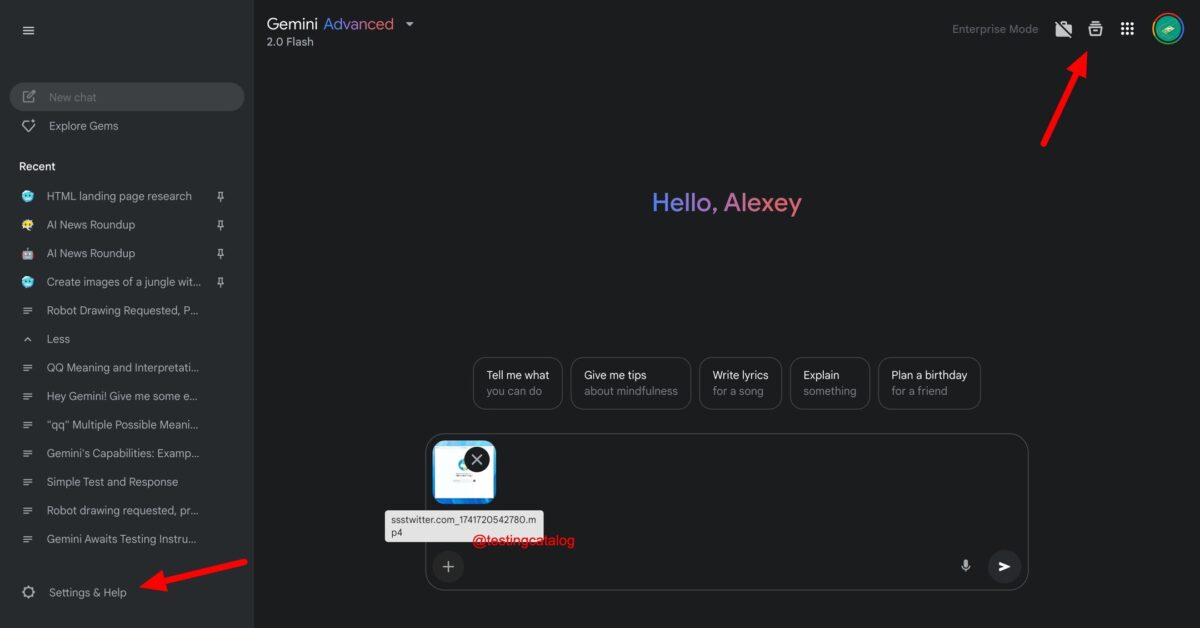Collapse recent chats with Less
The image size is (1200, 628).
pyautogui.click(x=58, y=339)
